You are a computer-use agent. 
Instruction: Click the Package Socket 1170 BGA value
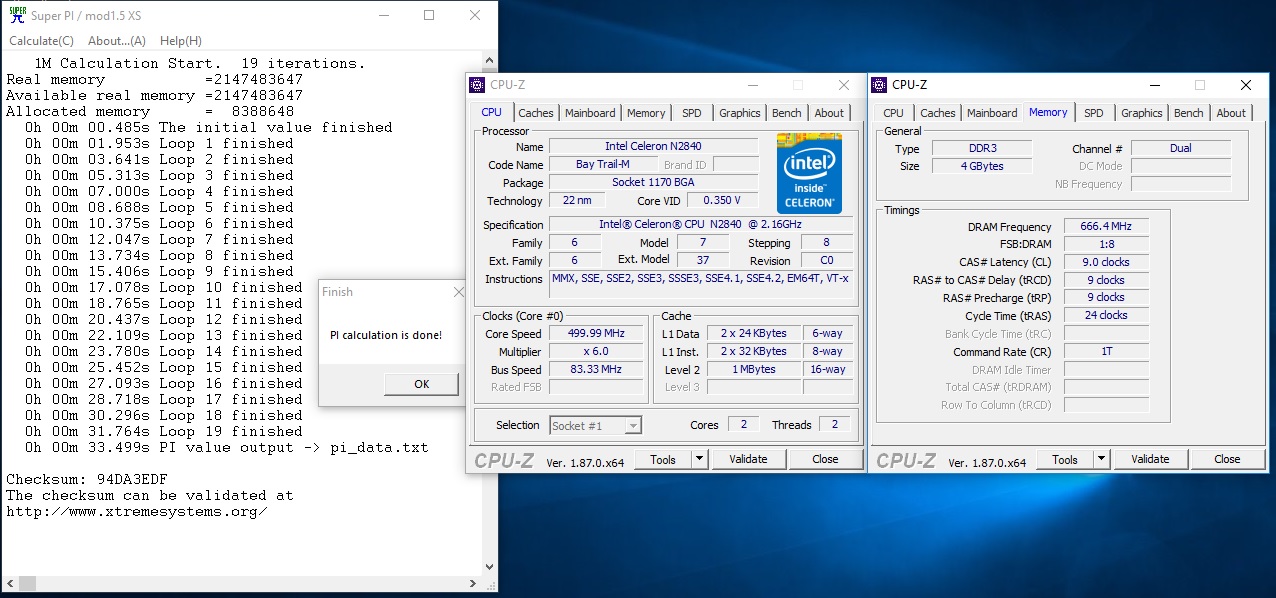(x=653, y=183)
